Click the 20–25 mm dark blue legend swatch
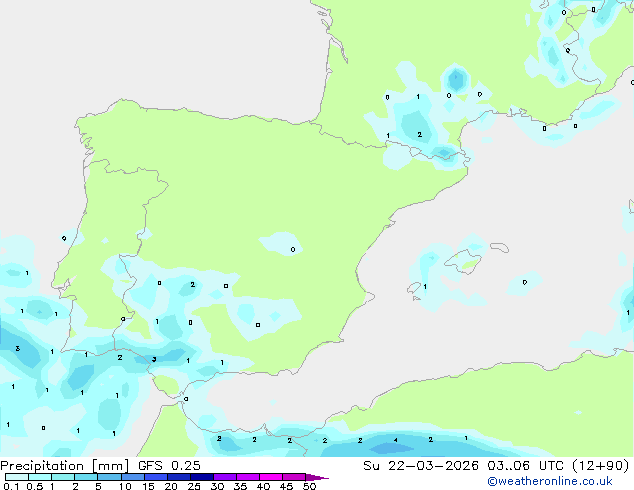 (x=179, y=477)
